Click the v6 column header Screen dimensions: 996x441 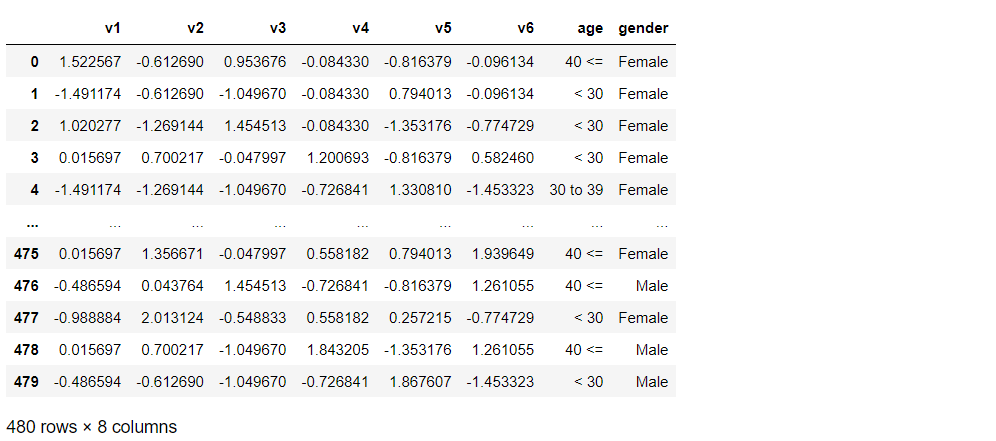tap(526, 29)
